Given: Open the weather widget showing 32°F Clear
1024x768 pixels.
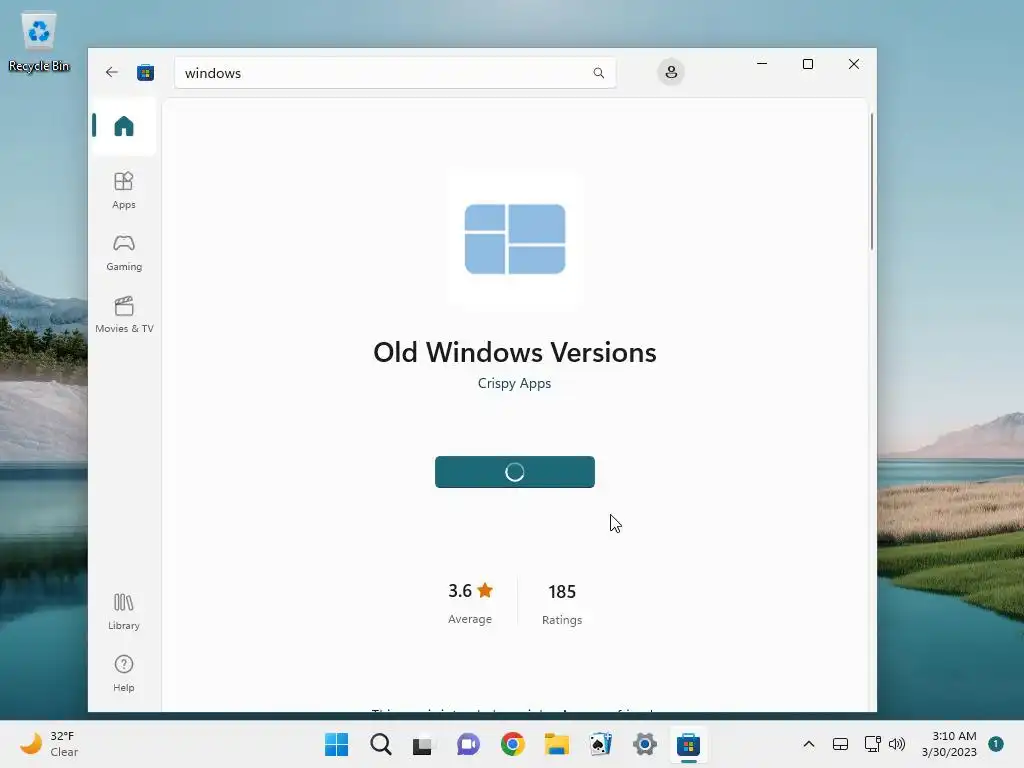Looking at the screenshot, I should [x=48, y=744].
